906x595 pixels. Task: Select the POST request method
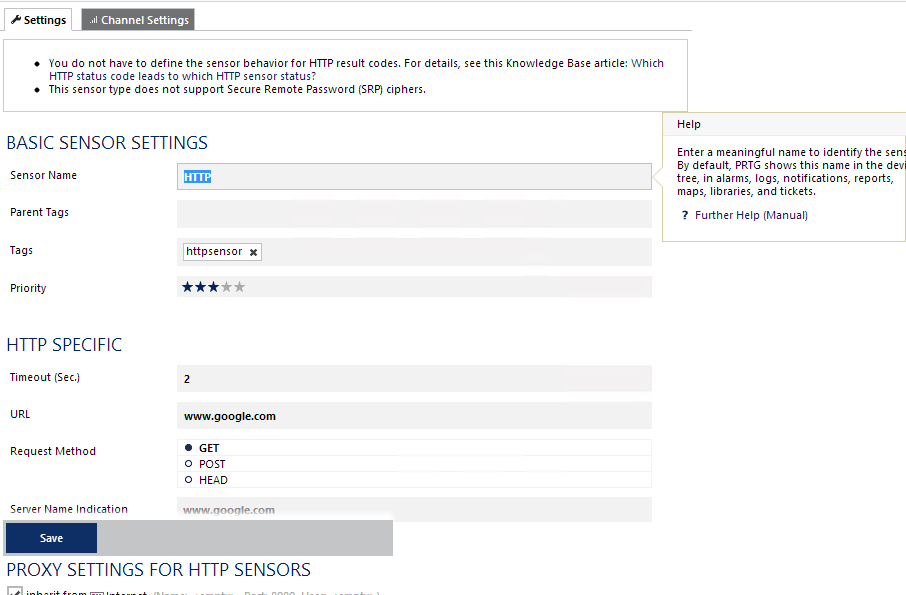click(189, 464)
